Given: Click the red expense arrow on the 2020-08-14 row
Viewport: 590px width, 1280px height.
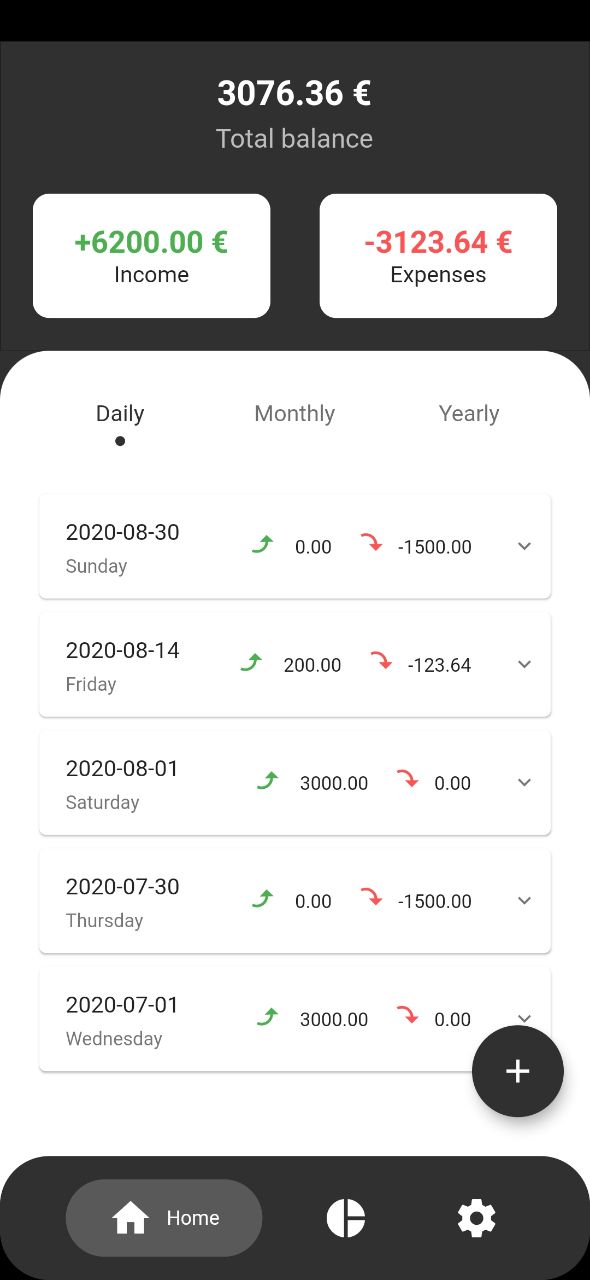Looking at the screenshot, I should [381, 661].
